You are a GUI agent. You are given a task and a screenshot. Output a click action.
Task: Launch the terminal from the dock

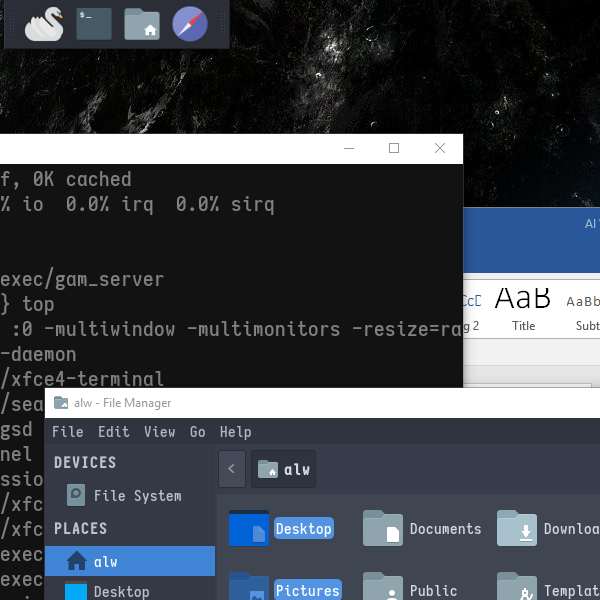pos(93,24)
